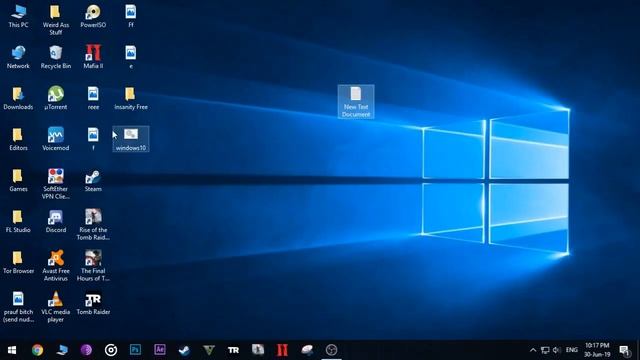Open Photoshop from the taskbar
Image resolution: width=640 pixels, height=360 pixels.
pyautogui.click(x=135, y=350)
